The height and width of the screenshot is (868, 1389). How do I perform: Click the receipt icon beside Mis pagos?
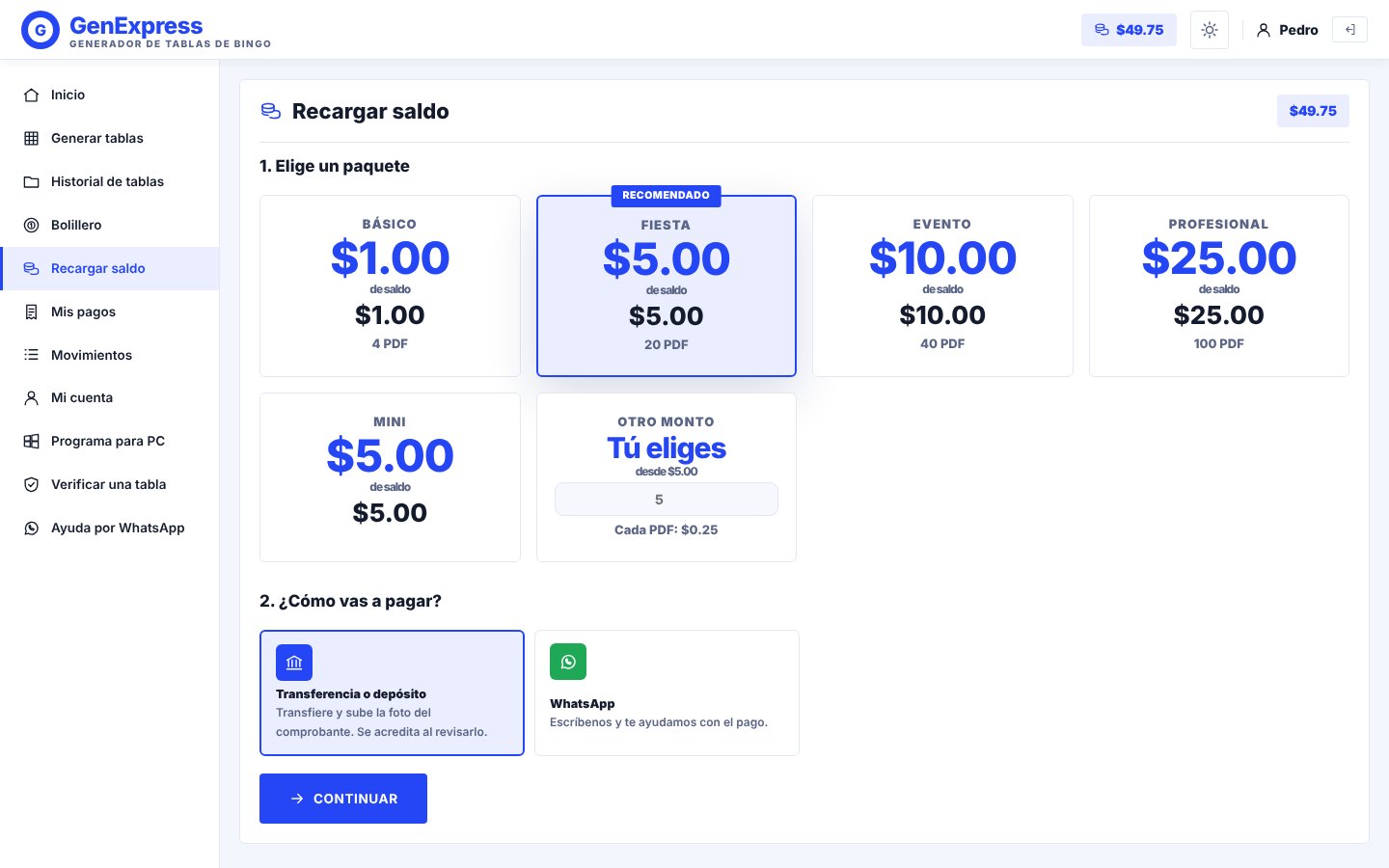tap(32, 312)
